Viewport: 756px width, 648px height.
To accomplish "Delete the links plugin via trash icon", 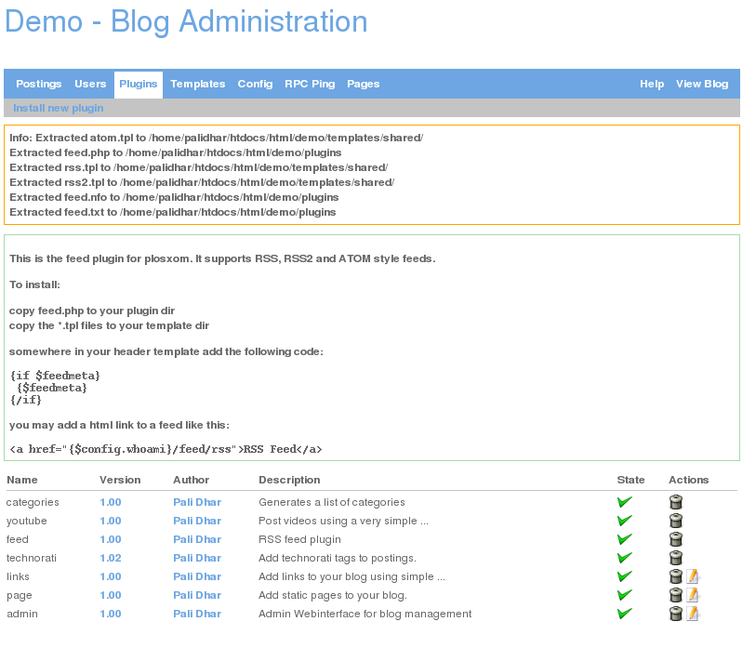I will [675, 576].
